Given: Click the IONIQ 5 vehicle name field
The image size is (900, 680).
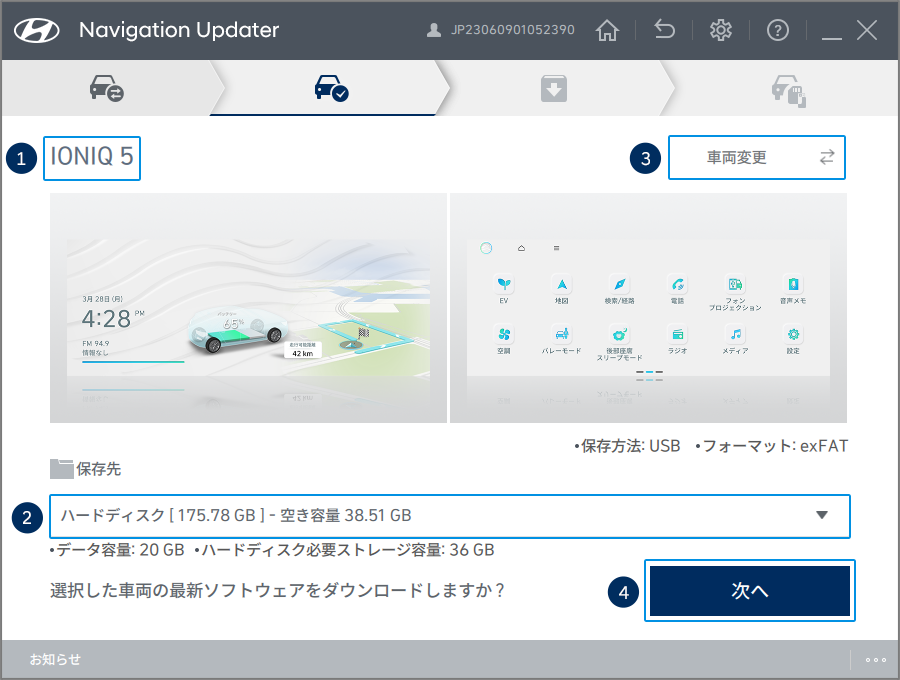Looking at the screenshot, I should pos(91,157).
